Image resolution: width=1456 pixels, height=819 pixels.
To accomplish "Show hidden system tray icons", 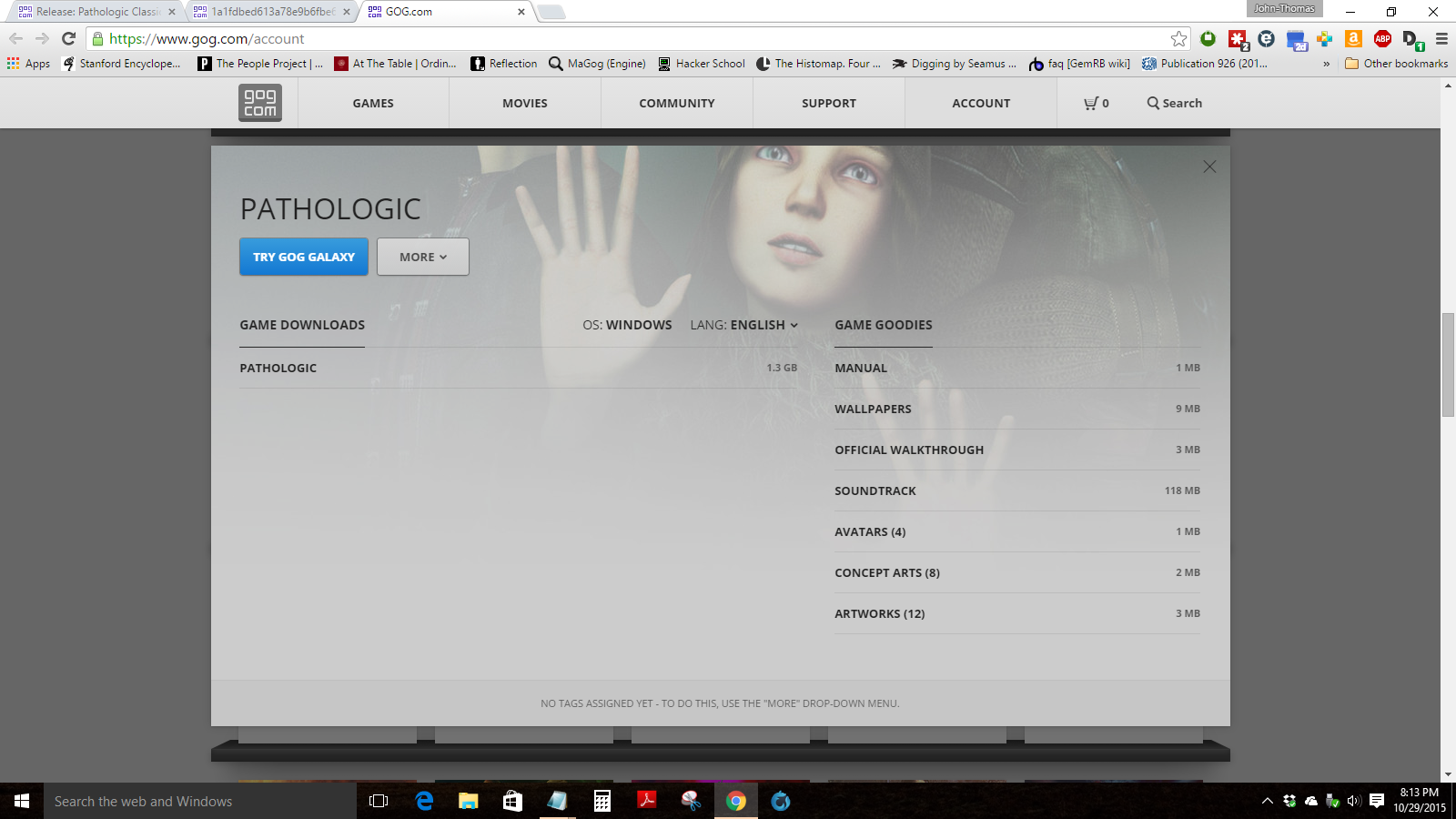I will 1267,801.
